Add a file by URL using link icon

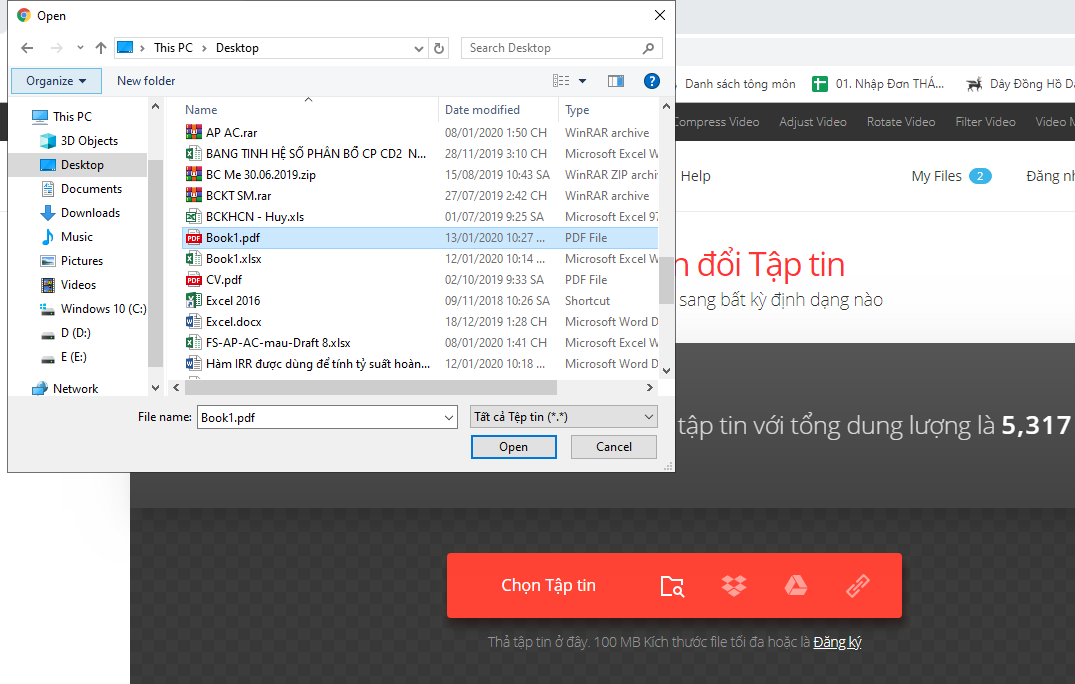coord(857,585)
